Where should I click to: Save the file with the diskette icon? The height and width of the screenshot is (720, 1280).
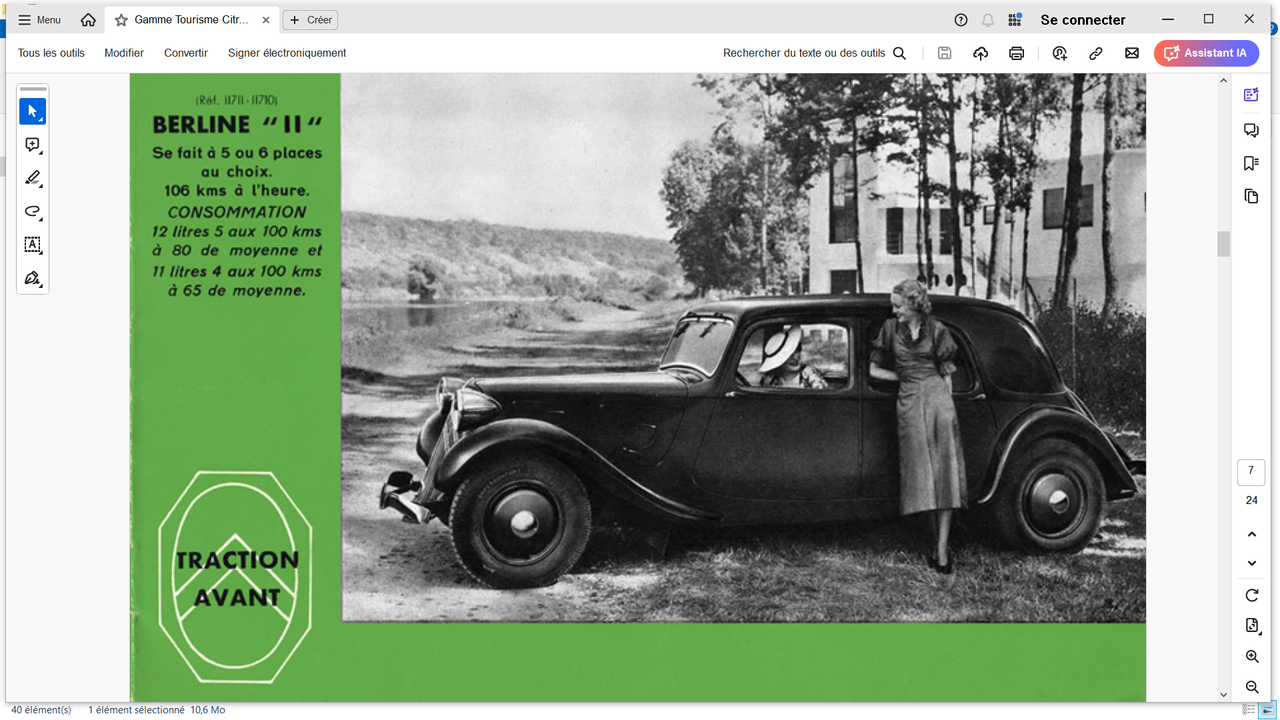coord(944,53)
